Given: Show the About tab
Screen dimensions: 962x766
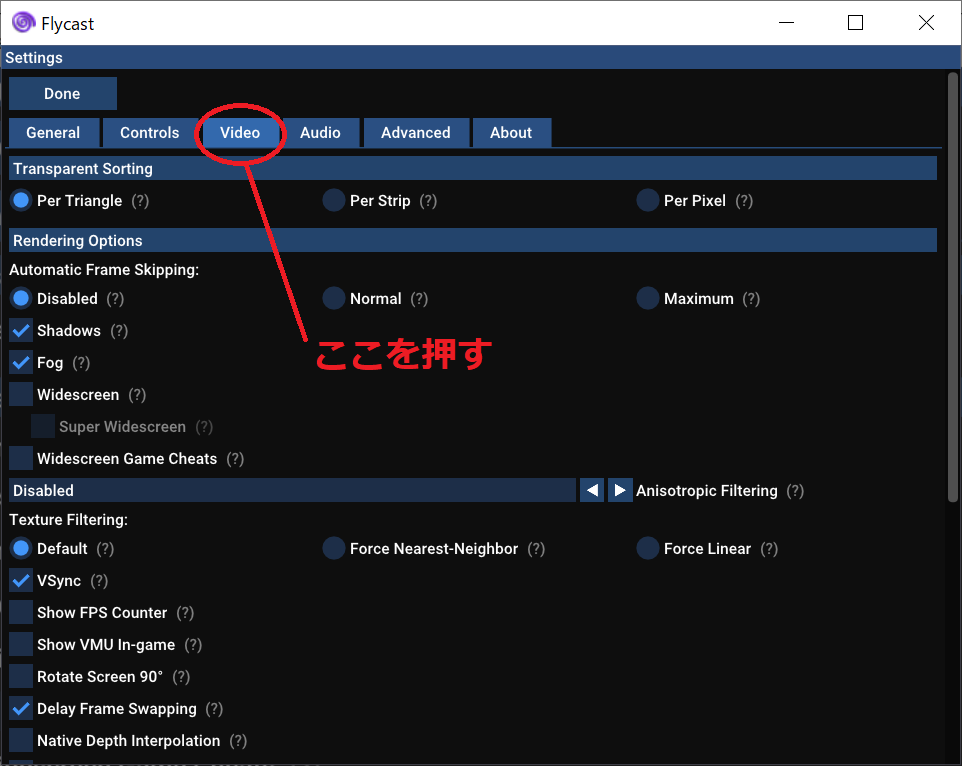Looking at the screenshot, I should pyautogui.click(x=511, y=132).
